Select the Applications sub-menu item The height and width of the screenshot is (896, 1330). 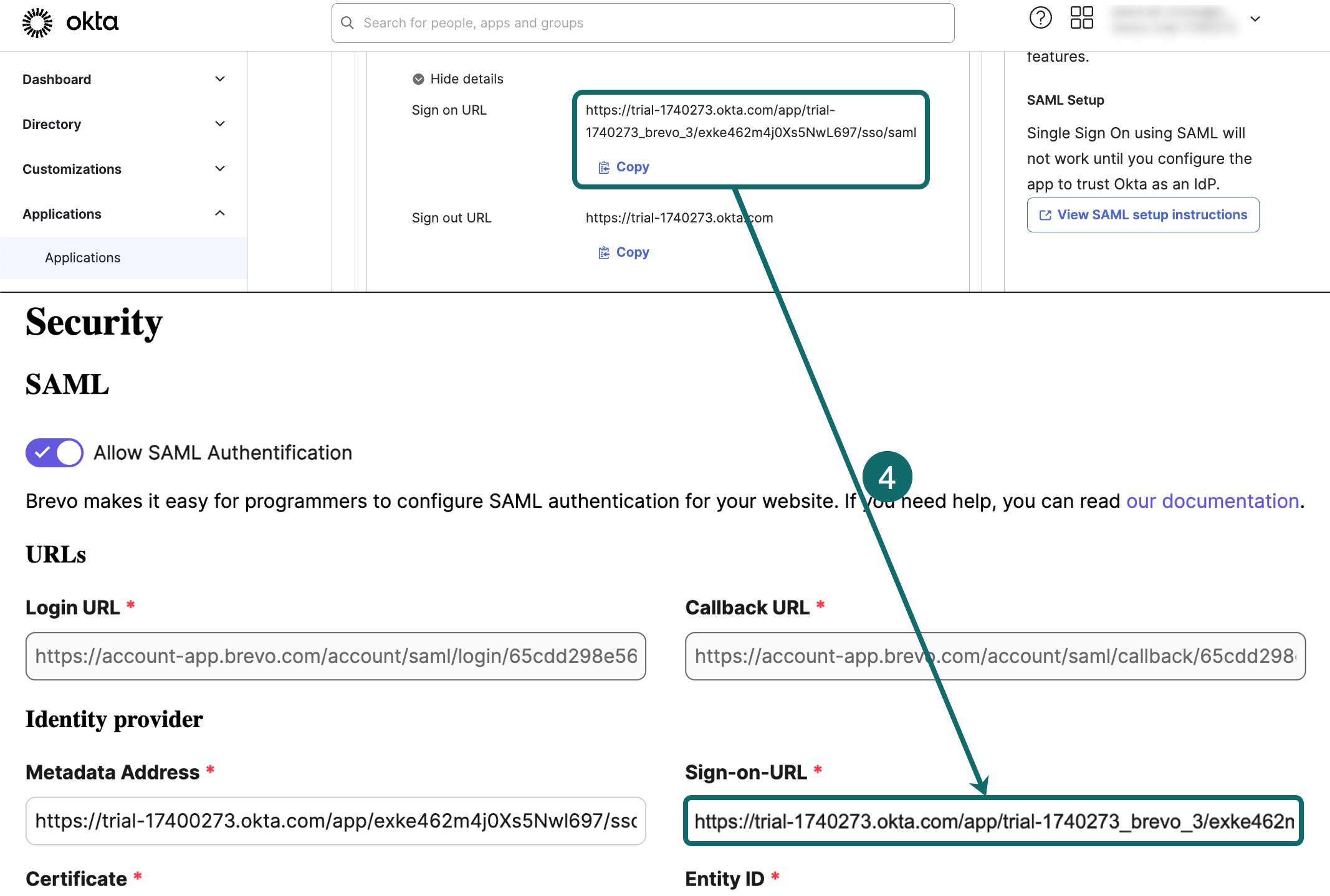point(83,258)
